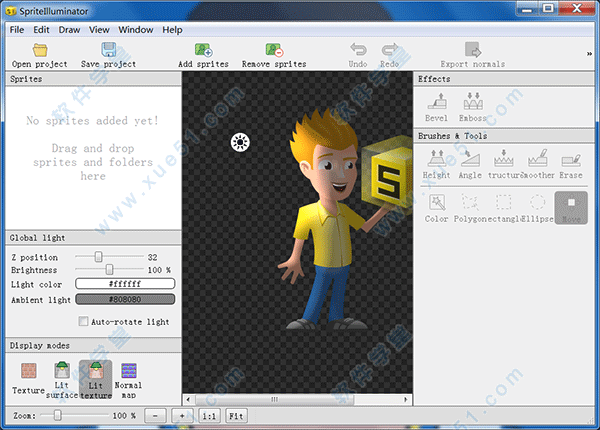Click the Add sprites icon
This screenshot has width=600, height=430.
(203, 50)
